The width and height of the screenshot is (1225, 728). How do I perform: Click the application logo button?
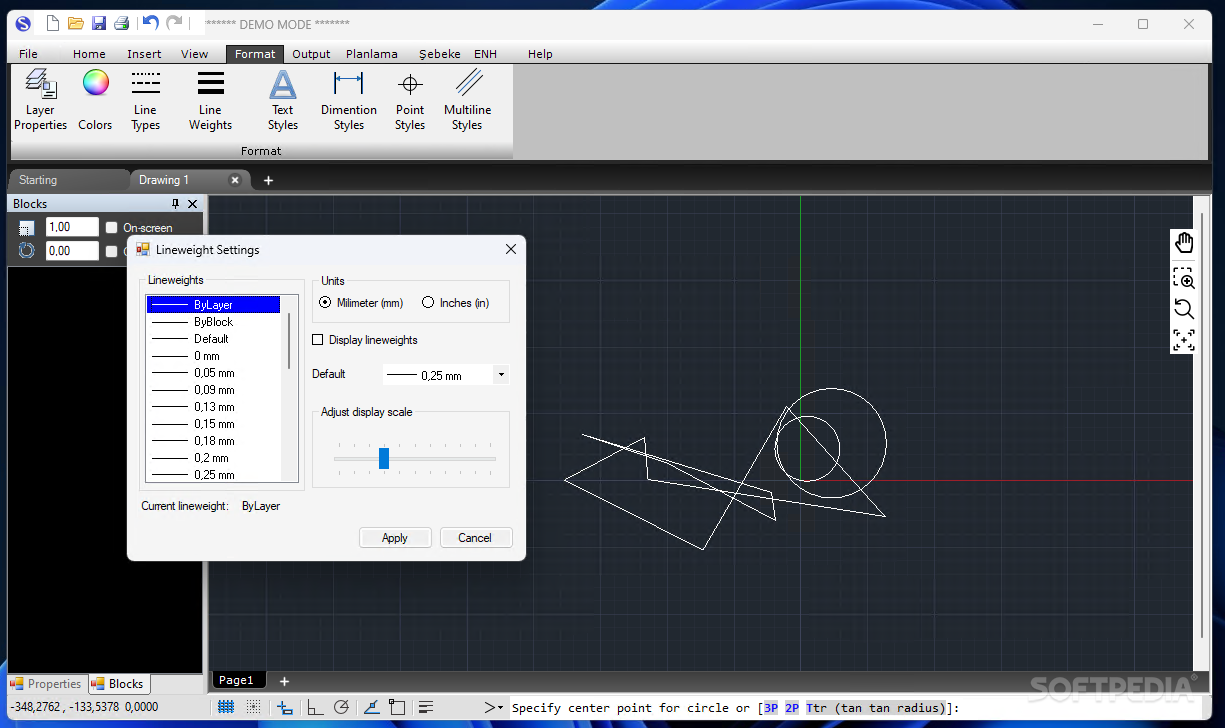pyautogui.click(x=23, y=23)
